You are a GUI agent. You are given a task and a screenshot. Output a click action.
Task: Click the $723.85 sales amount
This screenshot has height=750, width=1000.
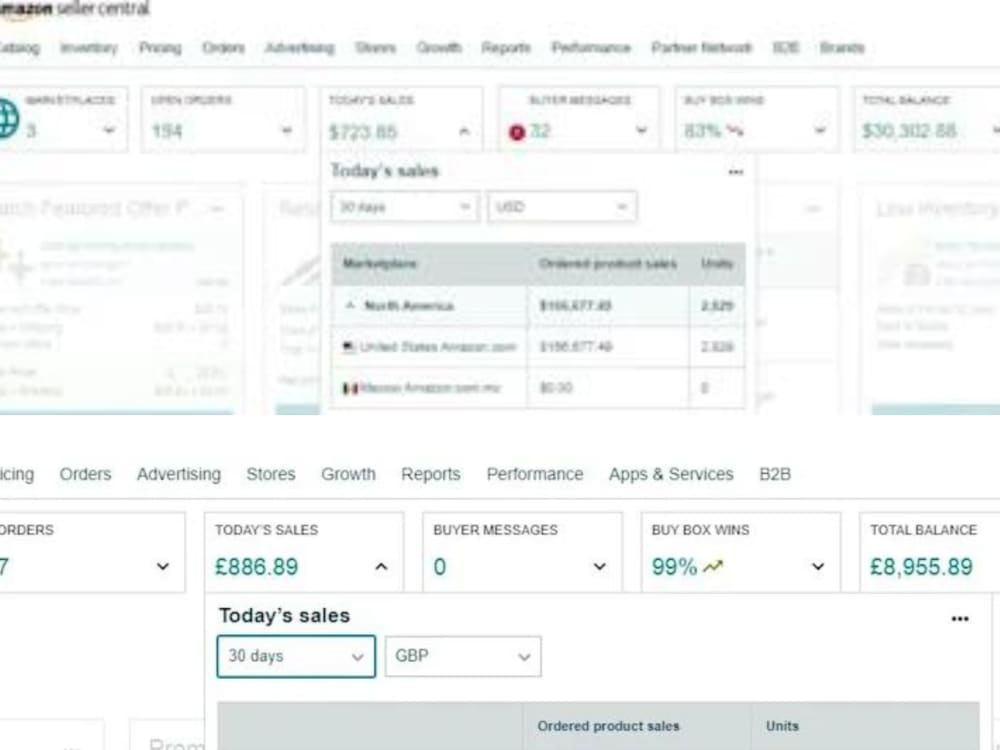coord(363,132)
